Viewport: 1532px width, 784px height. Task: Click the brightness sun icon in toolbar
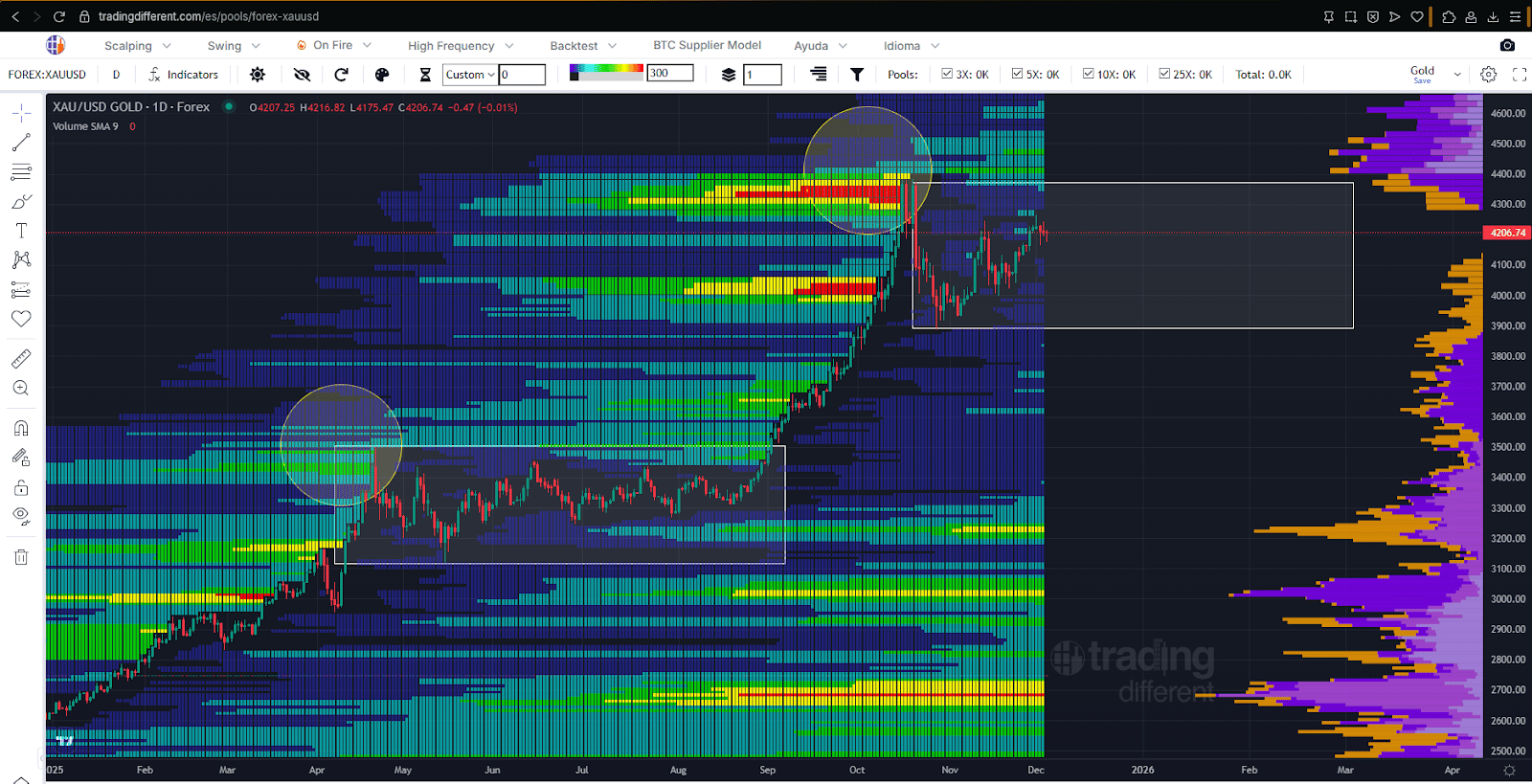258,75
